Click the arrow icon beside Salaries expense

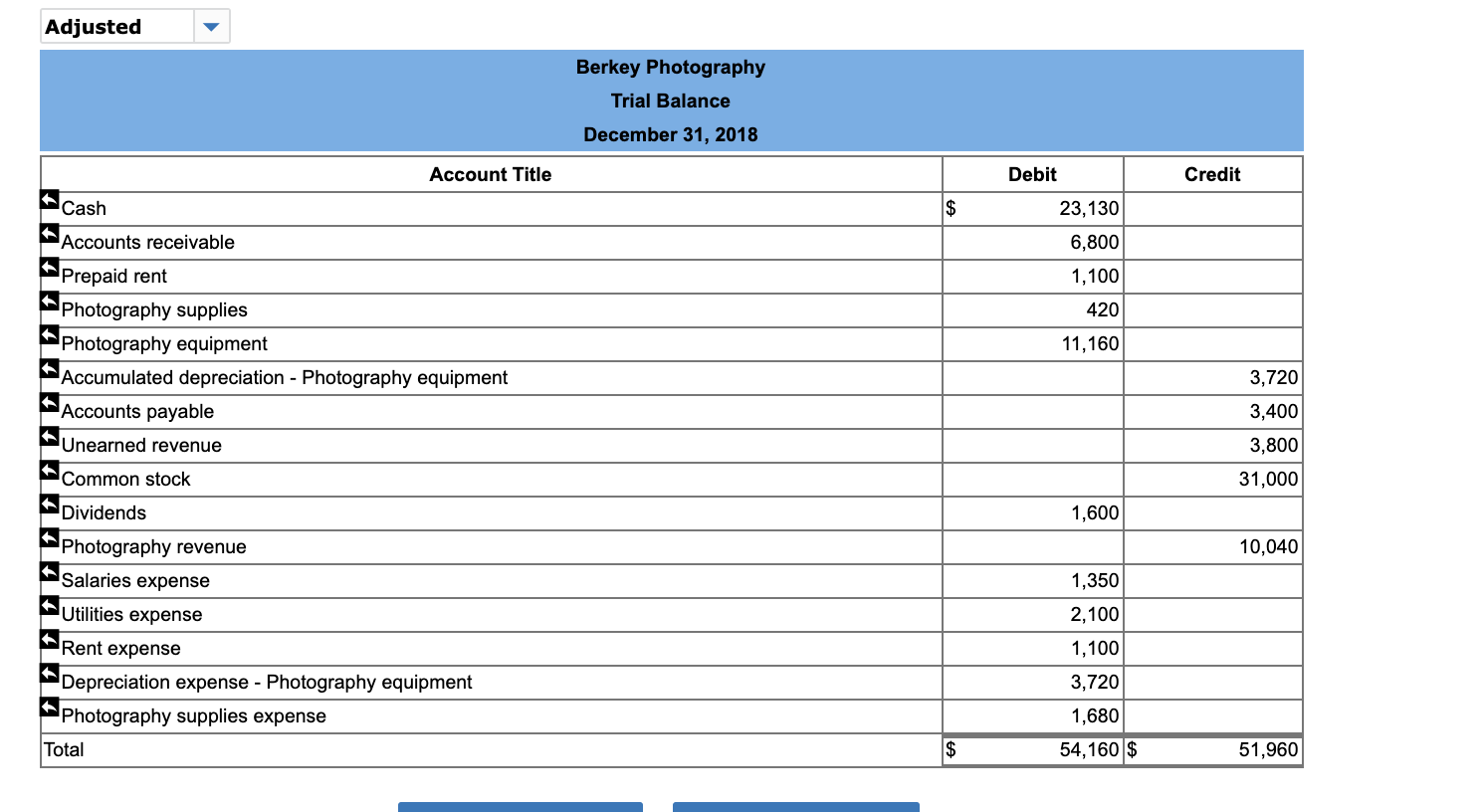click(50, 572)
